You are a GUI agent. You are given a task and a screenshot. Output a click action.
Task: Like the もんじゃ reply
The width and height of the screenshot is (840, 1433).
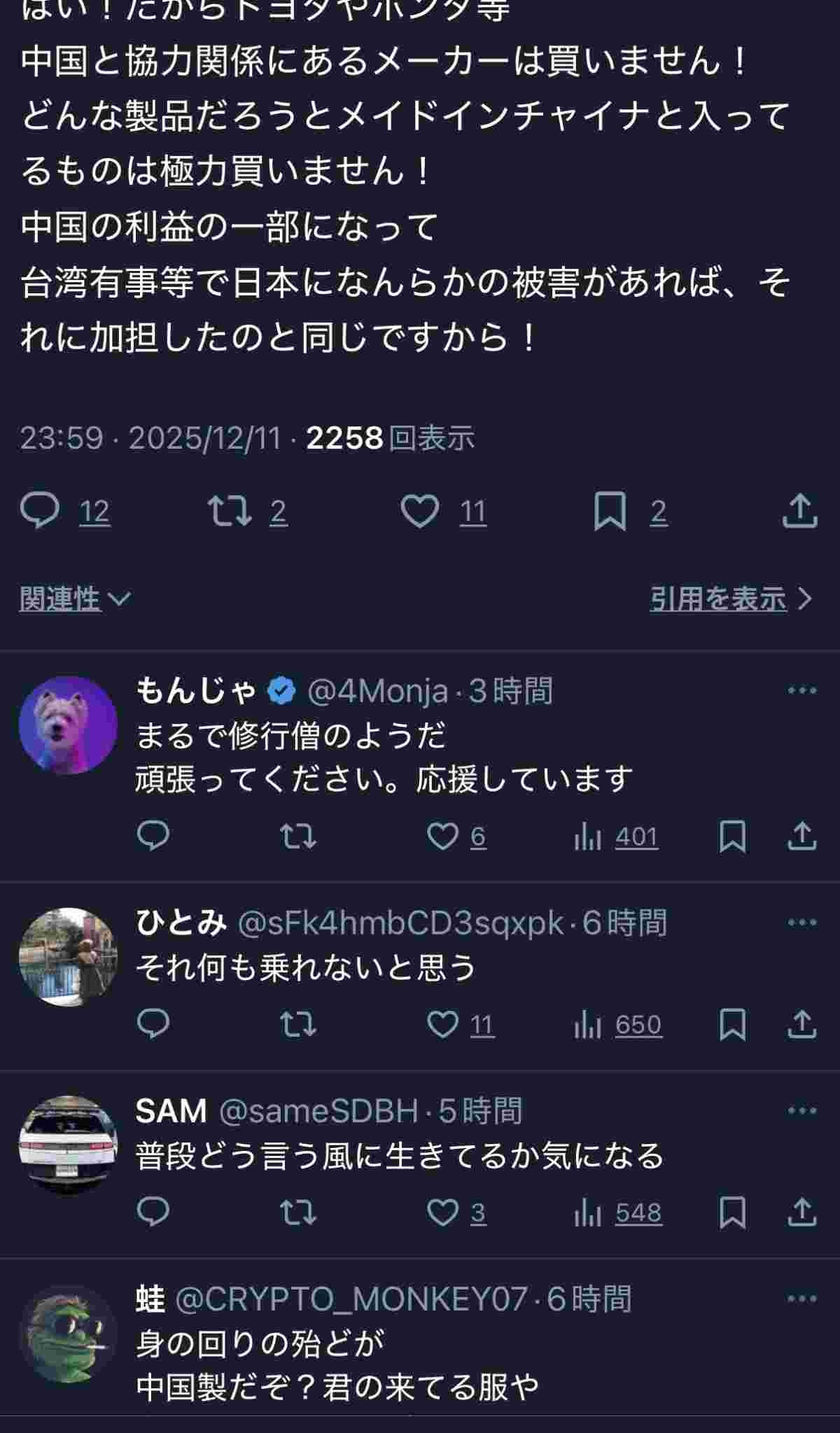[442, 836]
